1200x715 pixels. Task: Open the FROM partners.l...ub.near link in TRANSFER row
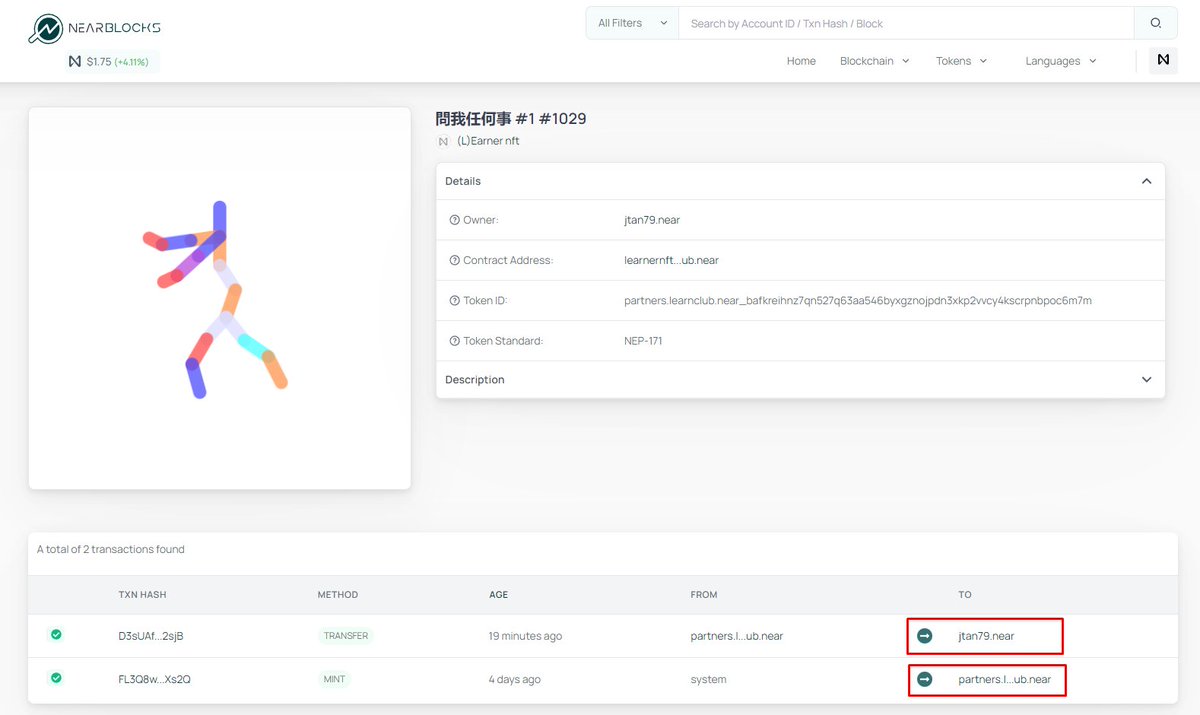(737, 636)
